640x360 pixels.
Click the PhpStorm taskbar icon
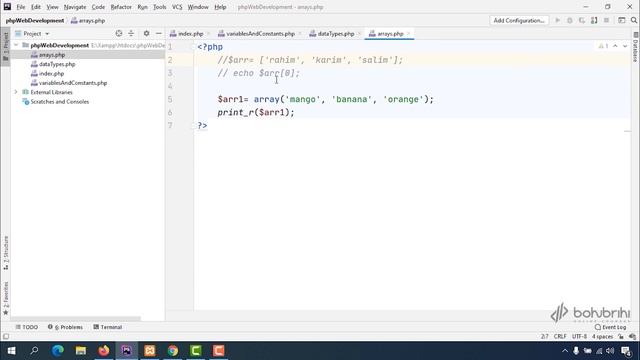[x=127, y=351]
